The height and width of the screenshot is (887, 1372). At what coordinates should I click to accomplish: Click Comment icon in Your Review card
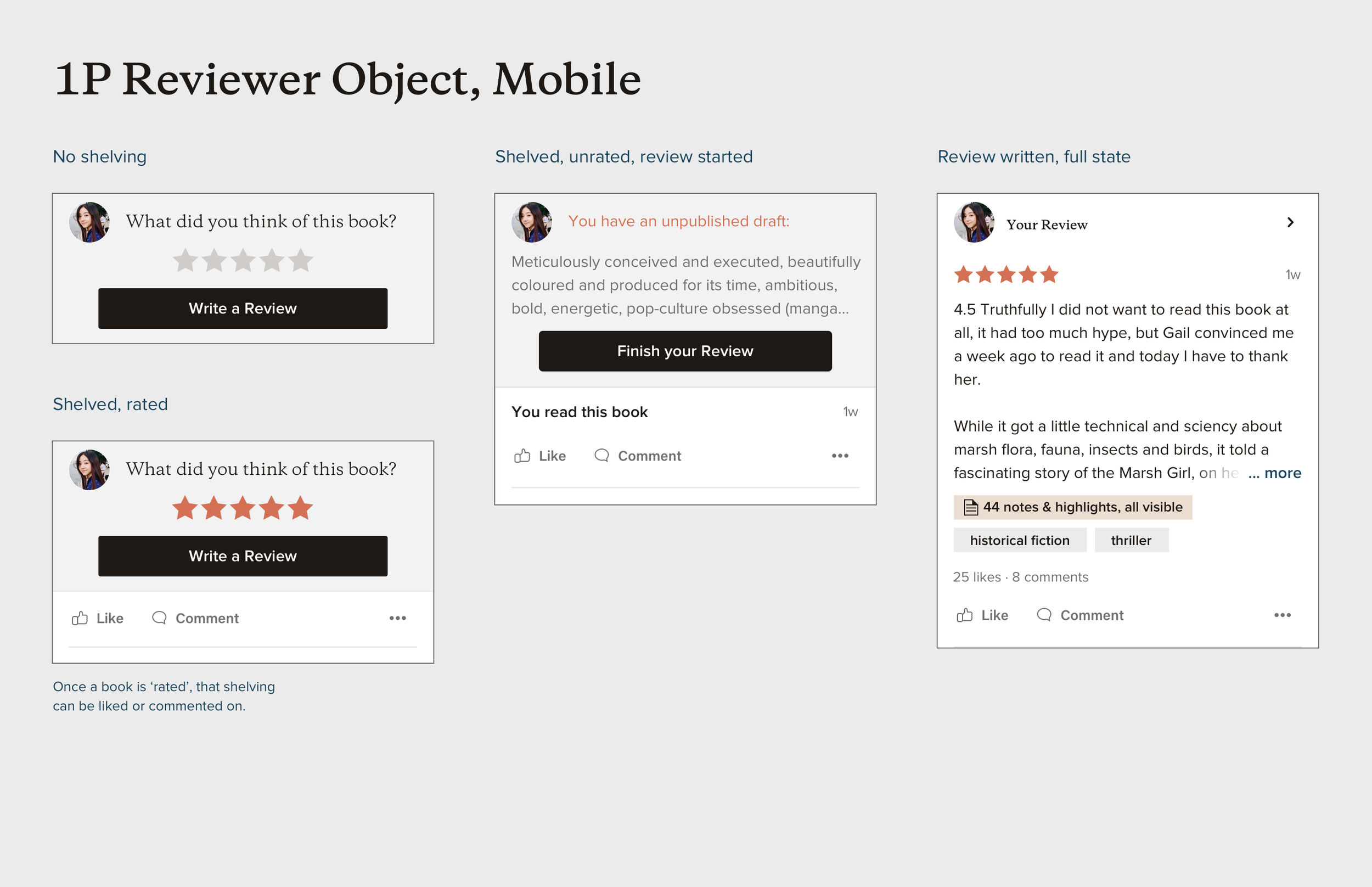point(1044,615)
